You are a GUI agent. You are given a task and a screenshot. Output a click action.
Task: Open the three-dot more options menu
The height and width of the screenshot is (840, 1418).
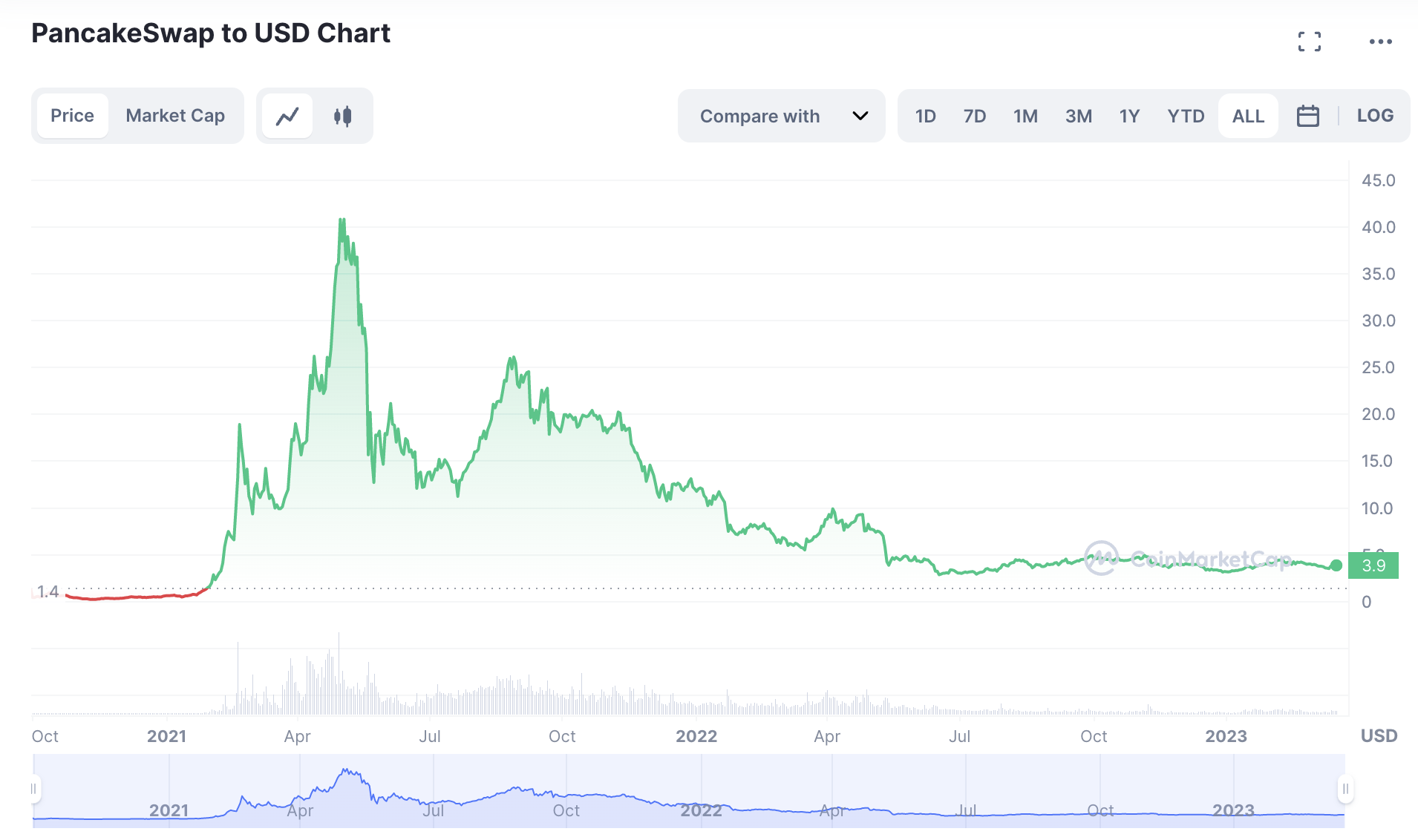tap(1380, 42)
